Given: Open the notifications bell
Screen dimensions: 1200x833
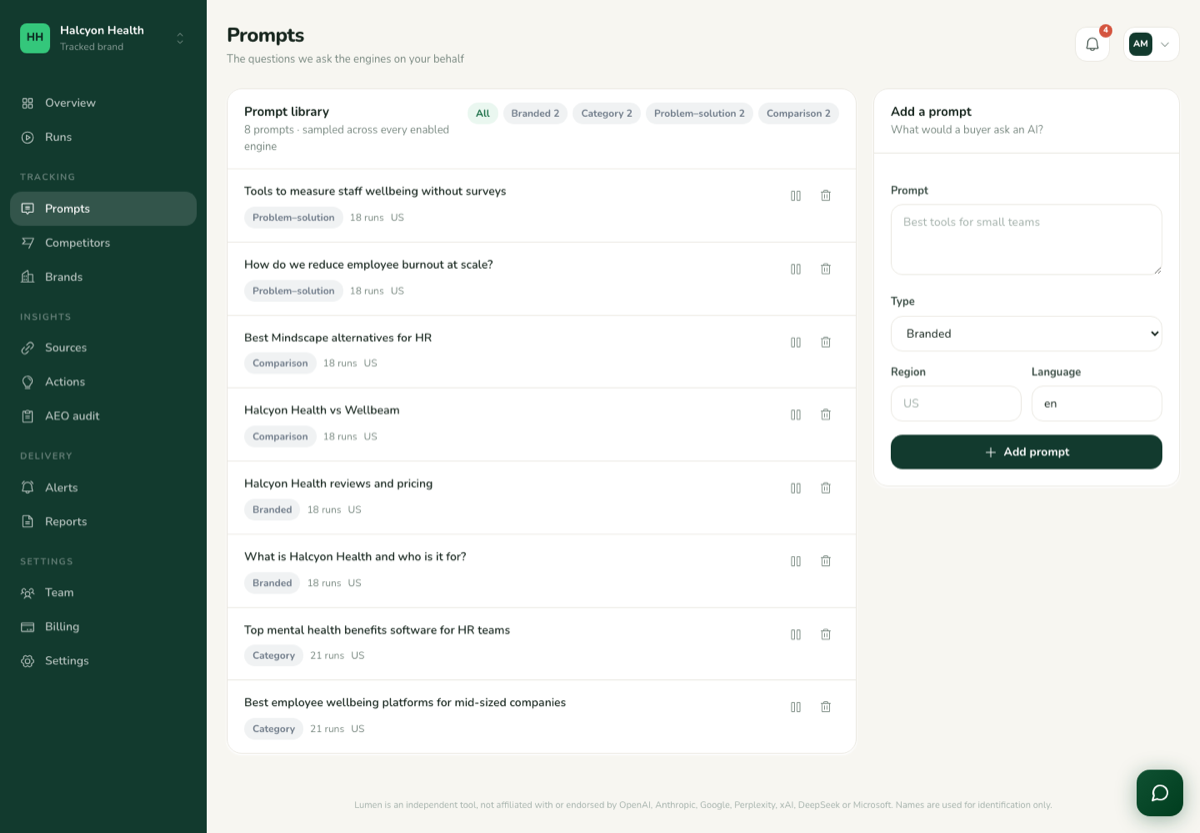Looking at the screenshot, I should [x=1092, y=44].
